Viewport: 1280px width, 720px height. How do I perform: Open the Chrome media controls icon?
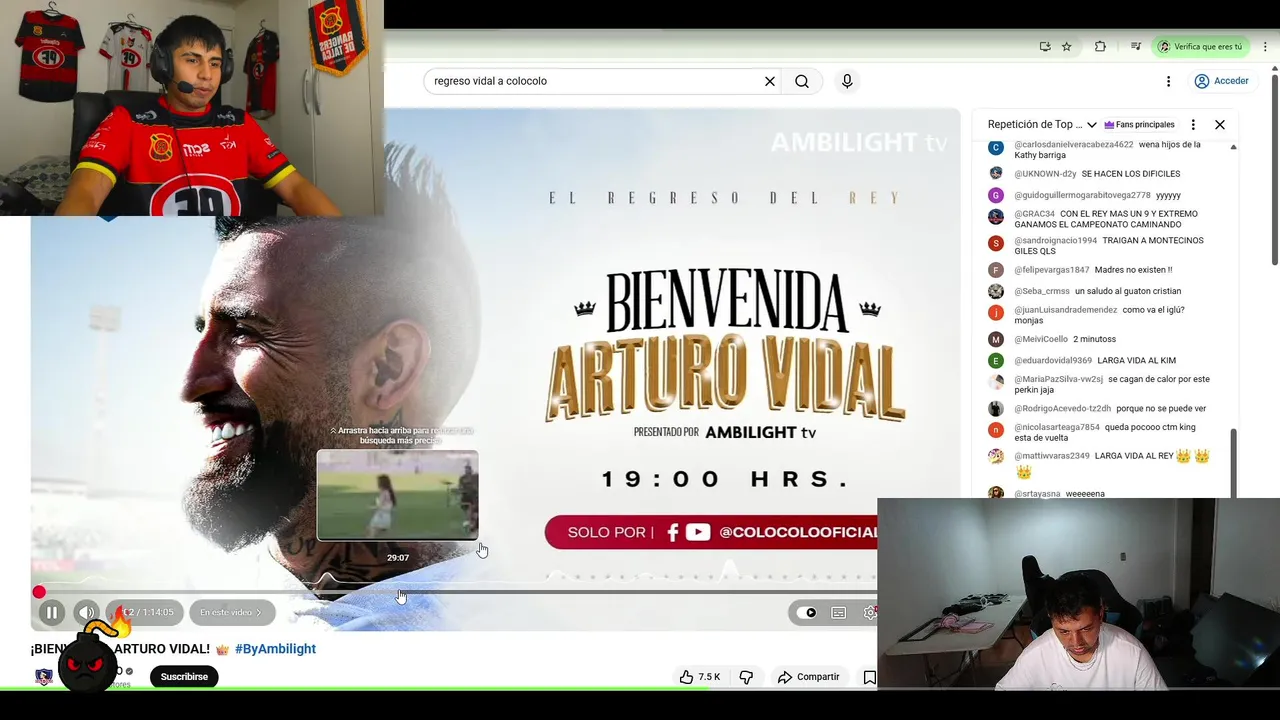pyautogui.click(x=1135, y=47)
